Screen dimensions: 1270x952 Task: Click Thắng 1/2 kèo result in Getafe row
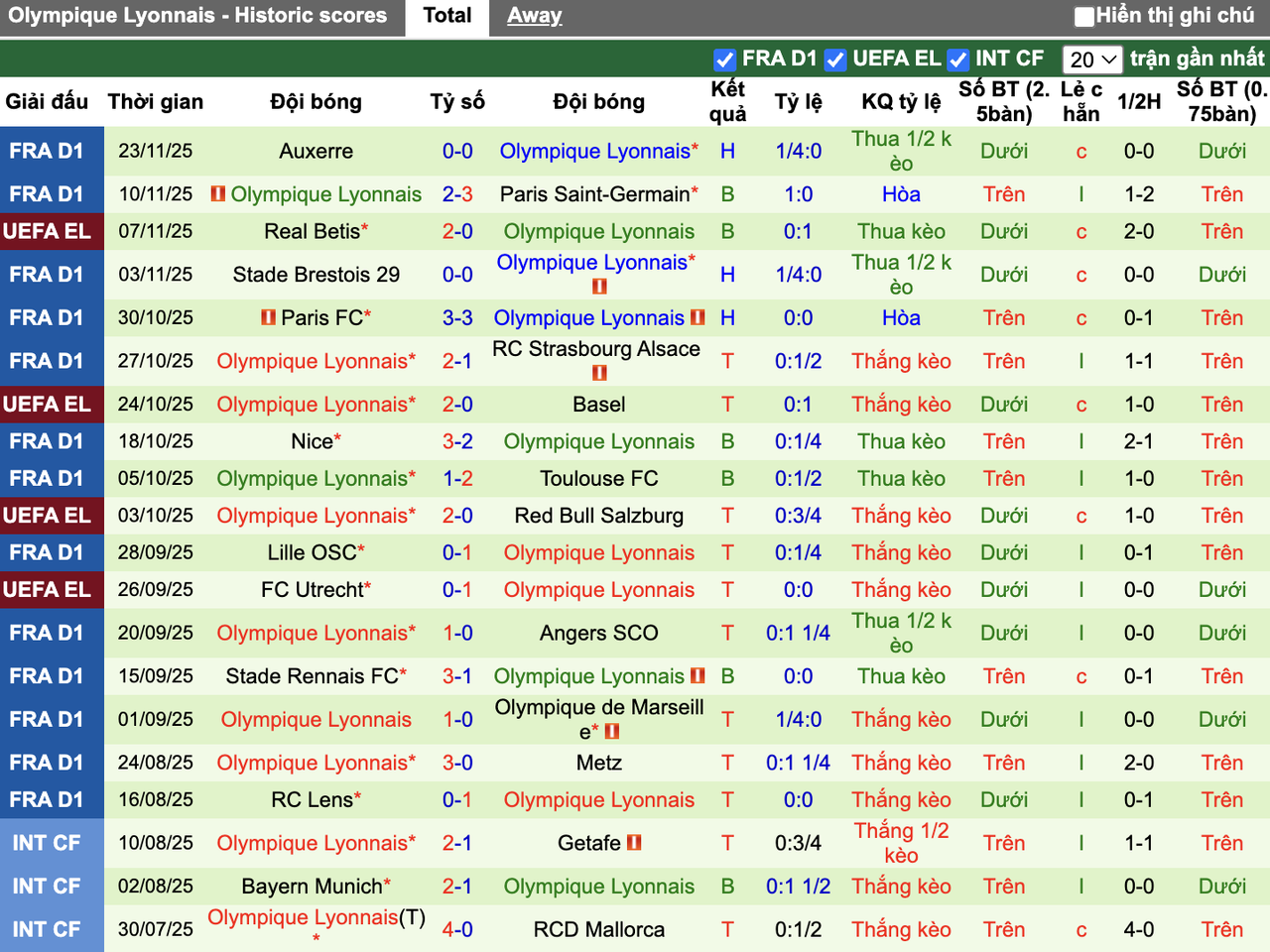pos(901,843)
